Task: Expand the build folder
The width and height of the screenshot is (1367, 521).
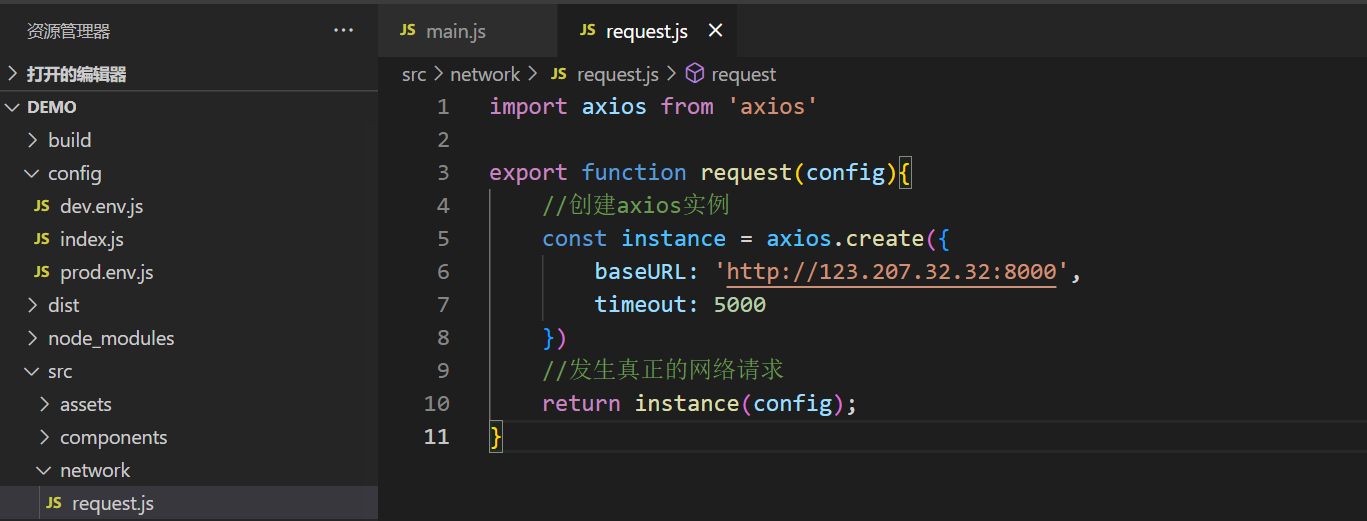Action: point(33,140)
